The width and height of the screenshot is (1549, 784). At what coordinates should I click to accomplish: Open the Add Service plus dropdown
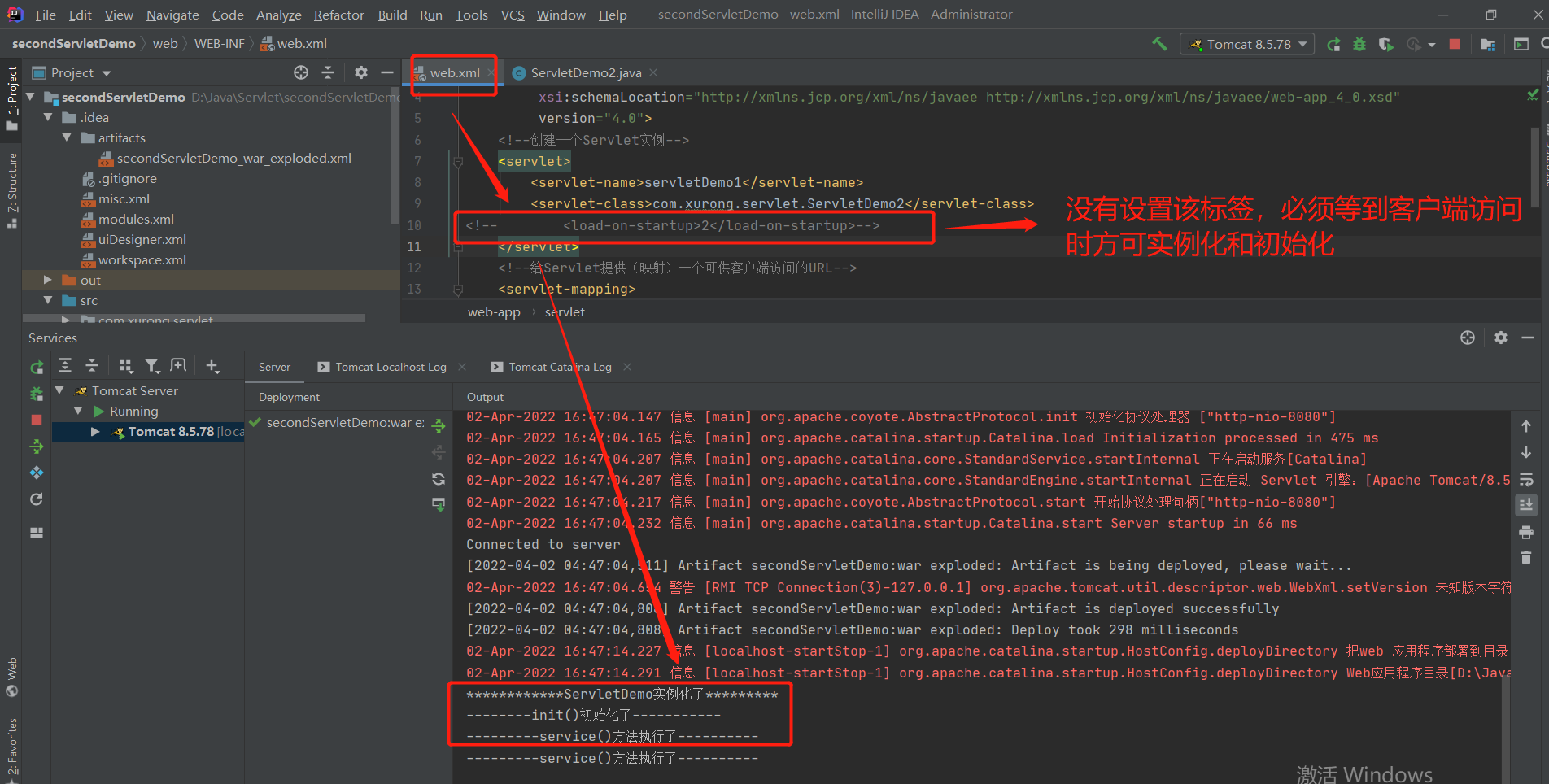pyautogui.click(x=213, y=366)
